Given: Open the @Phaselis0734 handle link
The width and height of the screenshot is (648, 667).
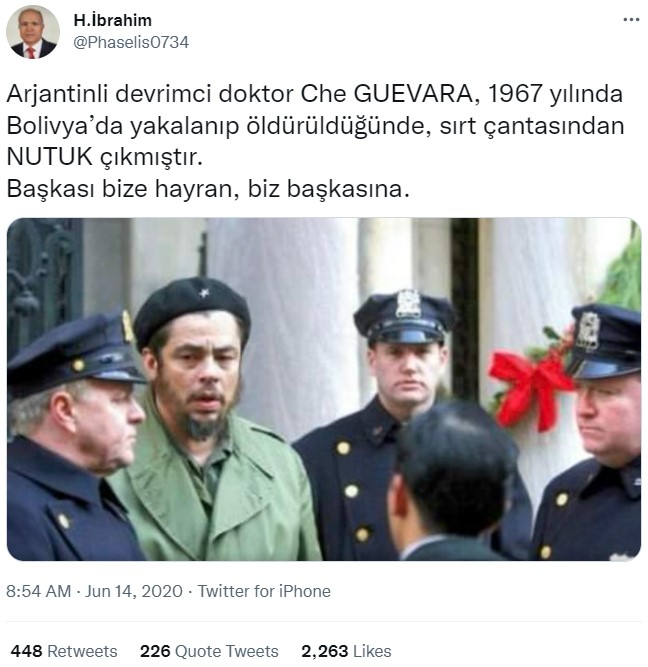Looking at the screenshot, I should click(131, 43).
